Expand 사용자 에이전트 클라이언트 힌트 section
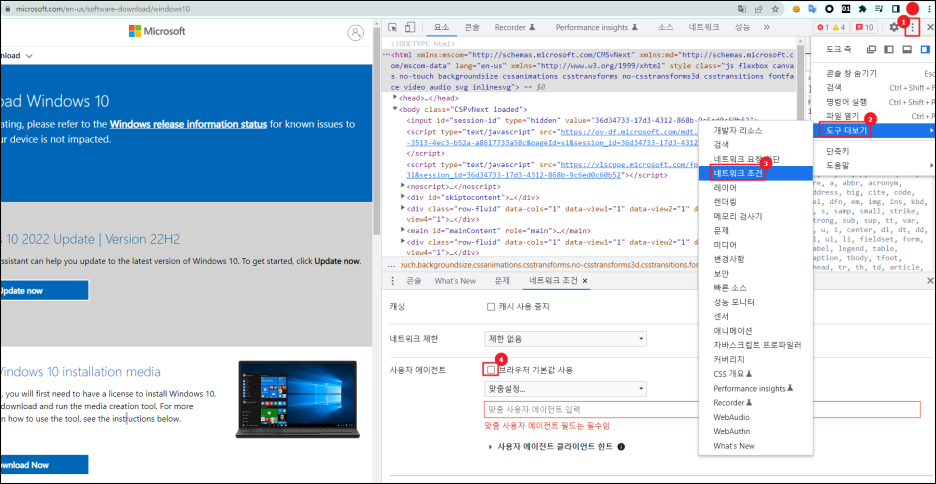This screenshot has height=484, width=936. tap(491, 446)
